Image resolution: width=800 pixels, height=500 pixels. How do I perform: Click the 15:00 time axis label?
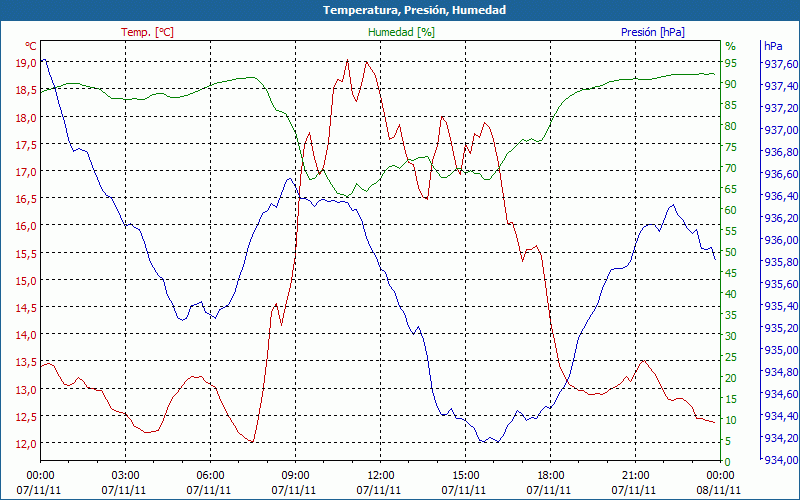(466, 476)
